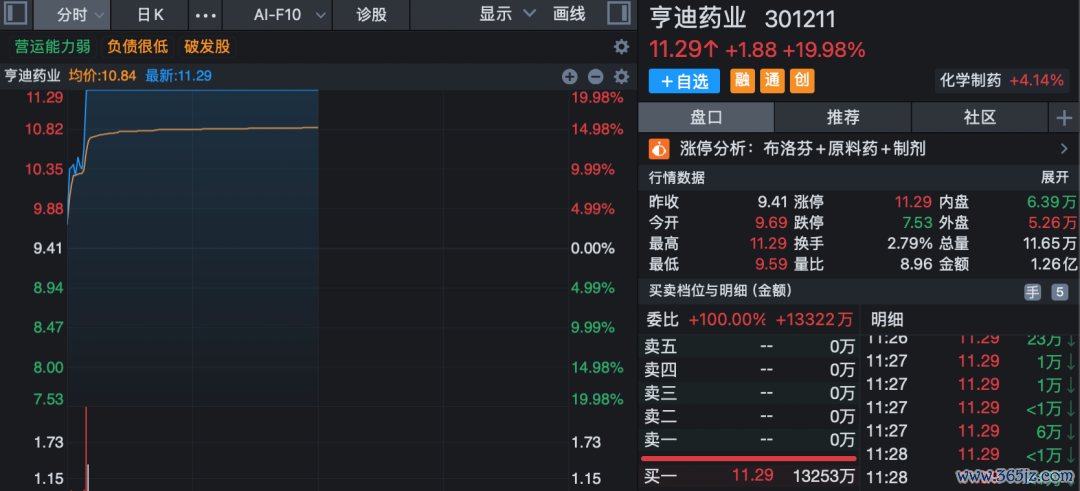Screen dimensions: 1080x491
Task: Click the 最新:11.29 label
Action: click(x=178, y=76)
